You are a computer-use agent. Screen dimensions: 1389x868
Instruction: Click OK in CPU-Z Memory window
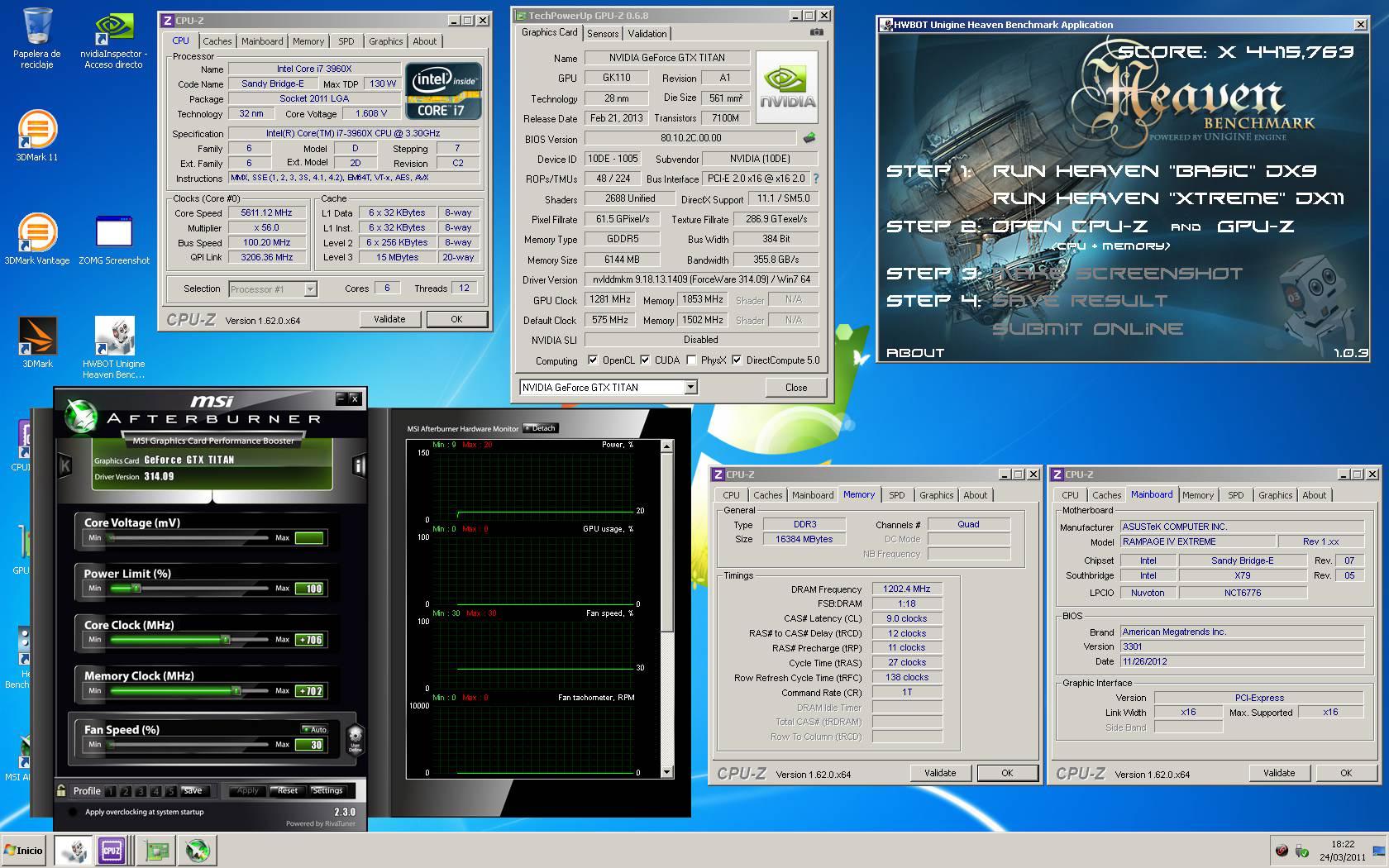pyautogui.click(x=1007, y=773)
